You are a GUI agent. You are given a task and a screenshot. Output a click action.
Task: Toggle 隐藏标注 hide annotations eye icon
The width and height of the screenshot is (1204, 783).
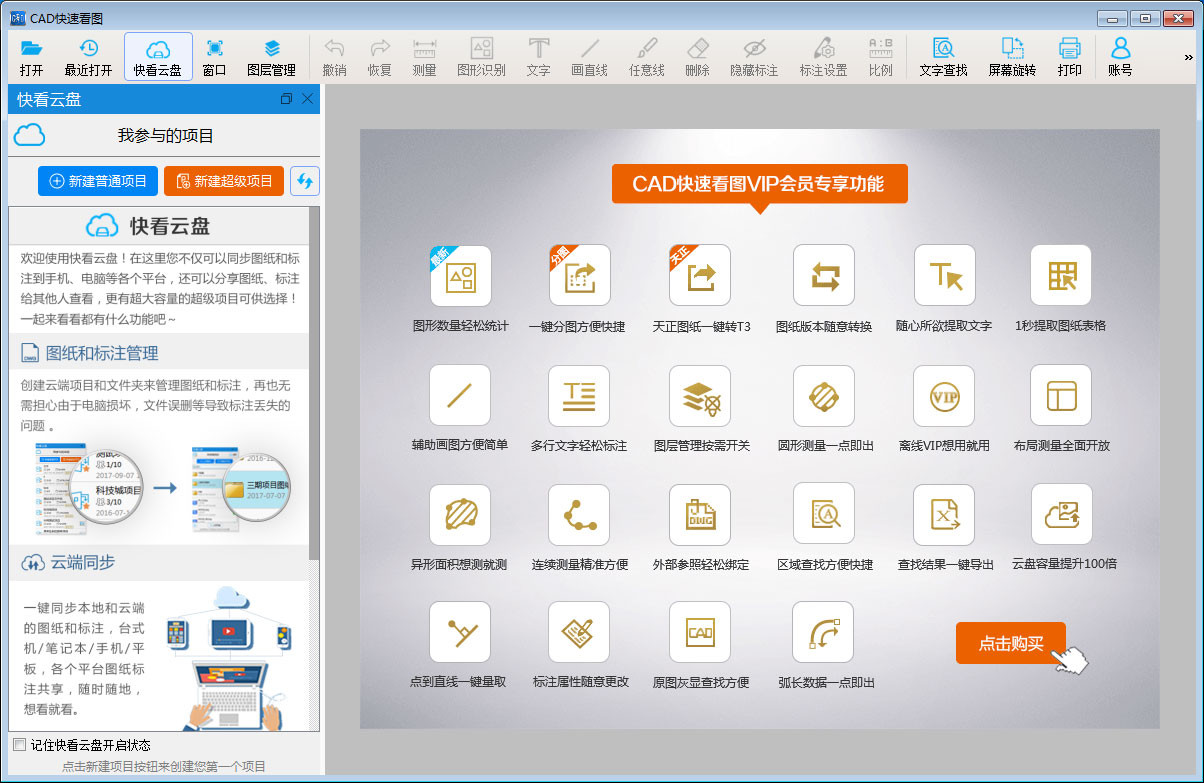click(x=754, y=57)
